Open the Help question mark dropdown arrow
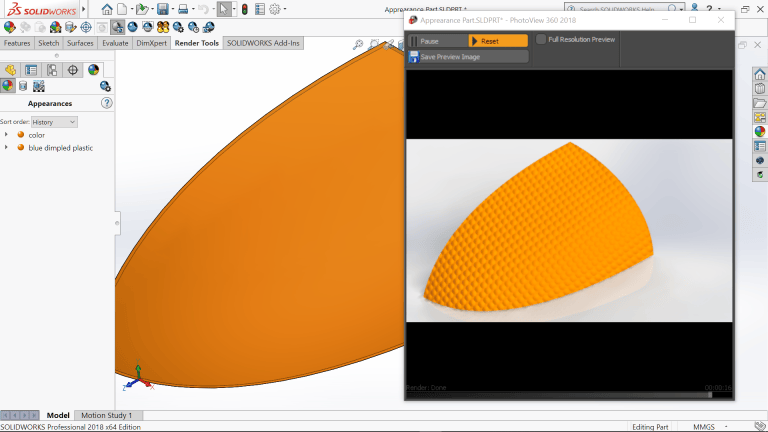 719,9
